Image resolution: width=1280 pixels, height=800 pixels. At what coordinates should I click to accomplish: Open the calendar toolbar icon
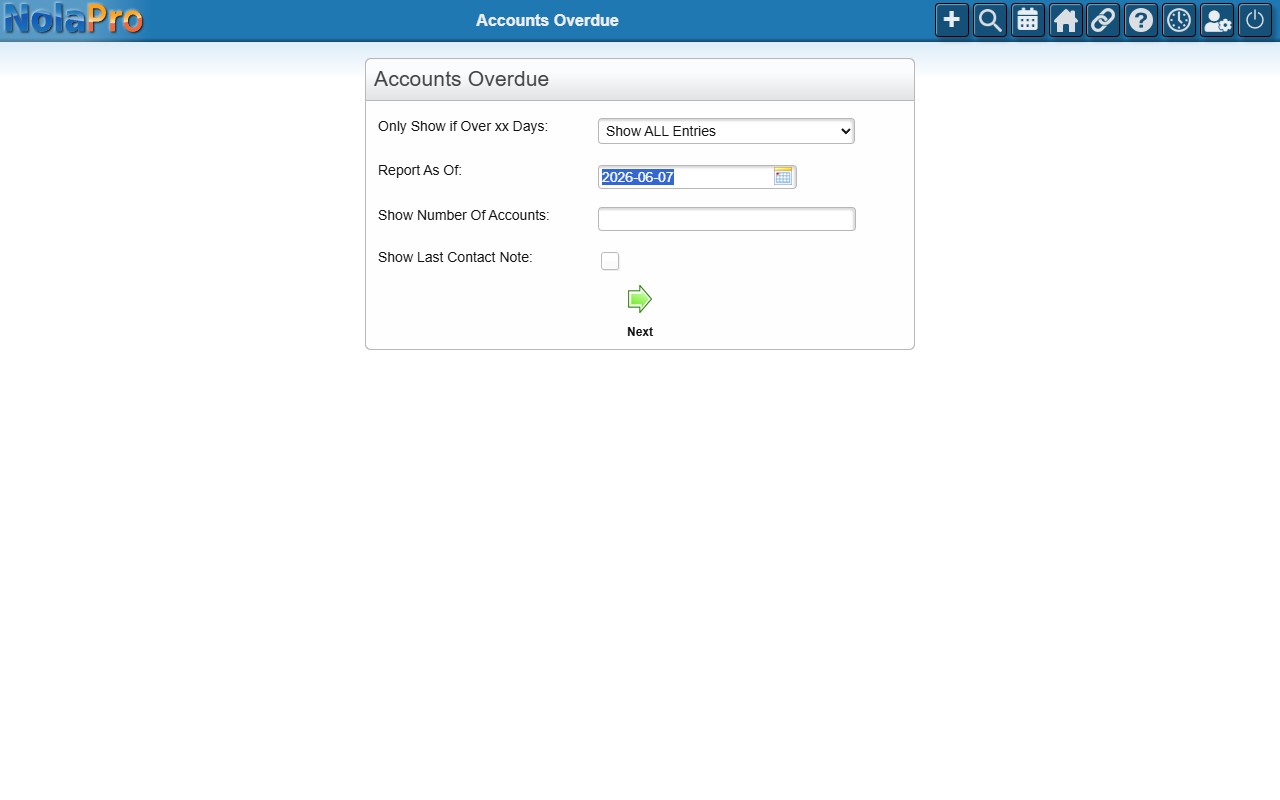click(1028, 20)
